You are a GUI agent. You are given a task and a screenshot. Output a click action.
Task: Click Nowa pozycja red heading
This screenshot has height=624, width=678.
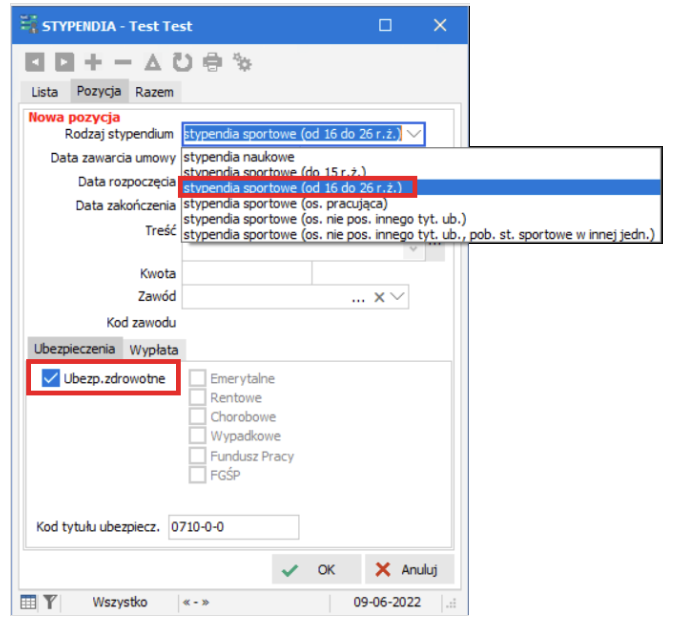coord(74,117)
